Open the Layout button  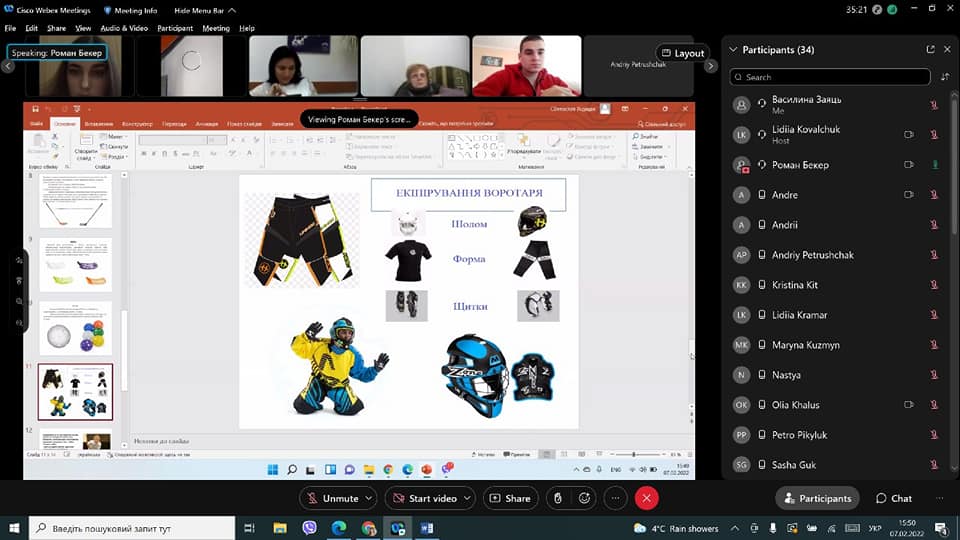tap(683, 53)
